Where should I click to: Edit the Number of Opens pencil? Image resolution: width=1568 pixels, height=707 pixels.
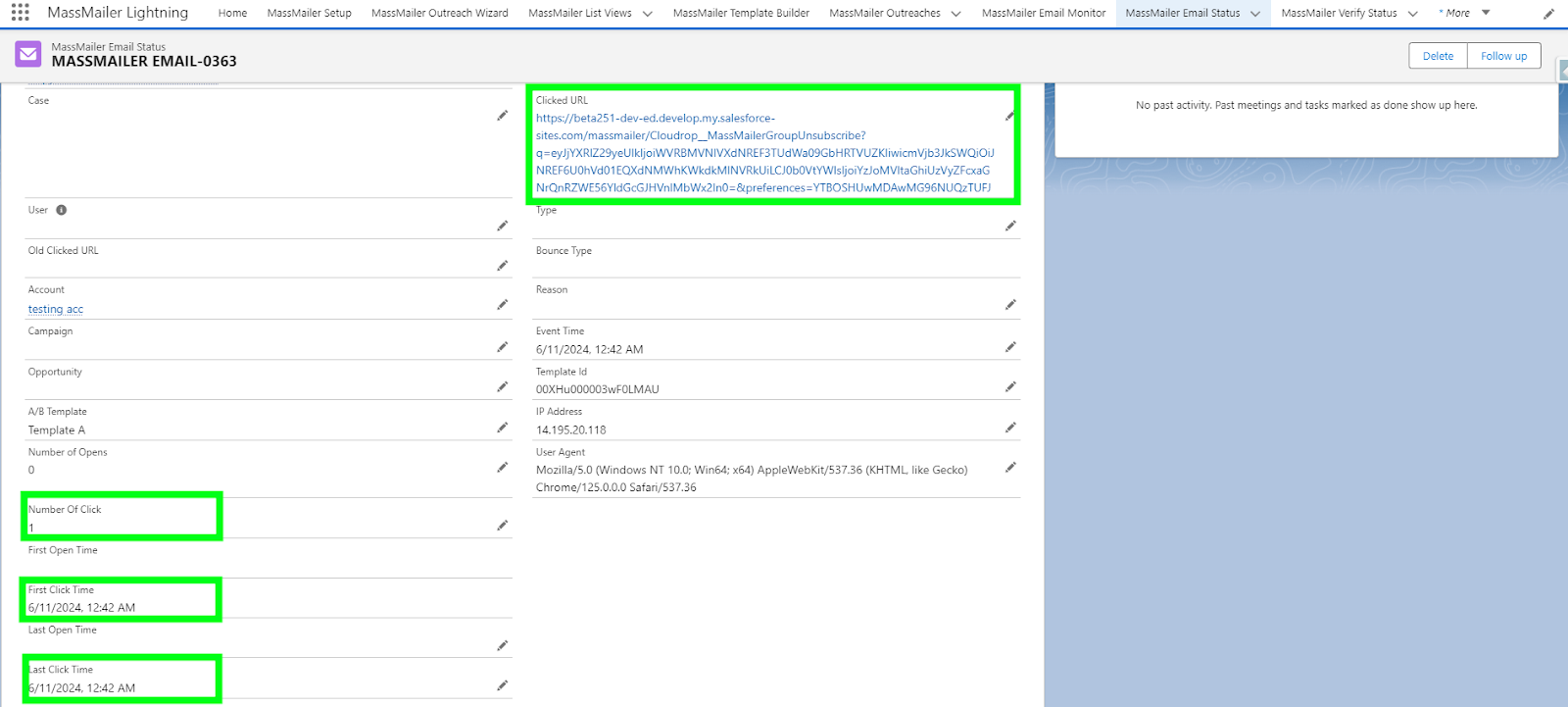point(503,468)
